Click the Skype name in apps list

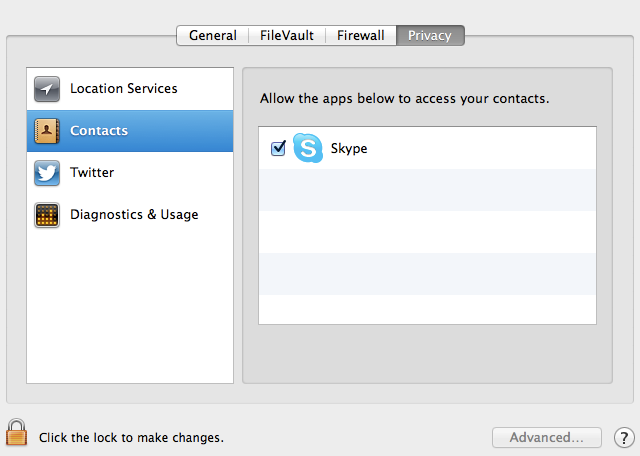pos(349,148)
